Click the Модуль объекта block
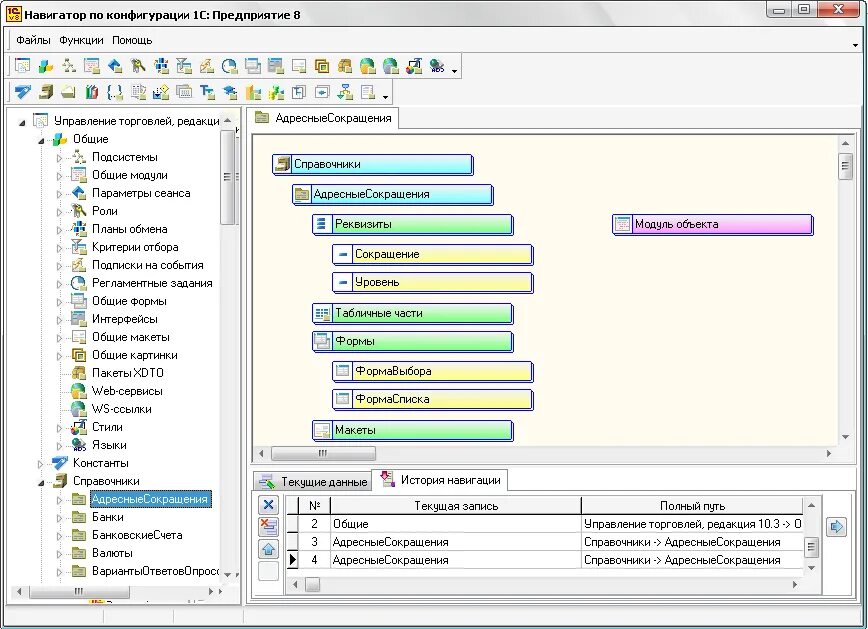 click(712, 224)
